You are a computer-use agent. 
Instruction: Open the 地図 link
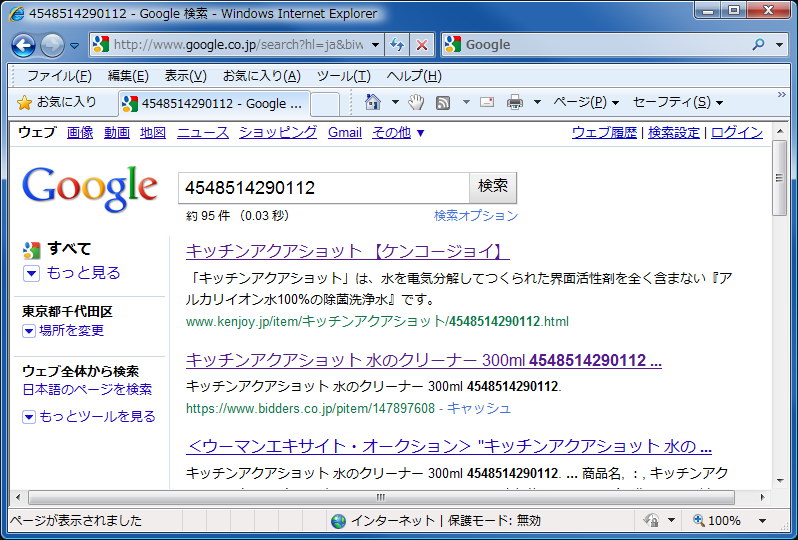click(x=153, y=133)
